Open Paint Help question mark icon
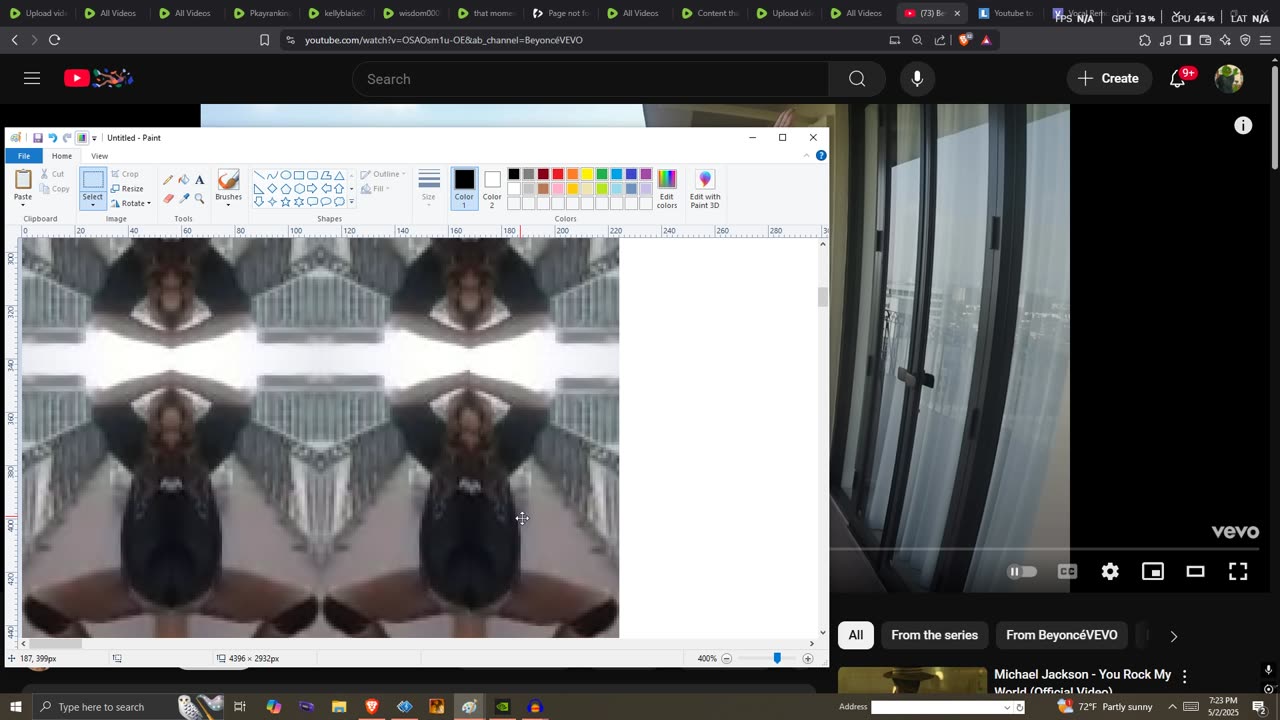Viewport: 1280px width, 720px height. (821, 156)
